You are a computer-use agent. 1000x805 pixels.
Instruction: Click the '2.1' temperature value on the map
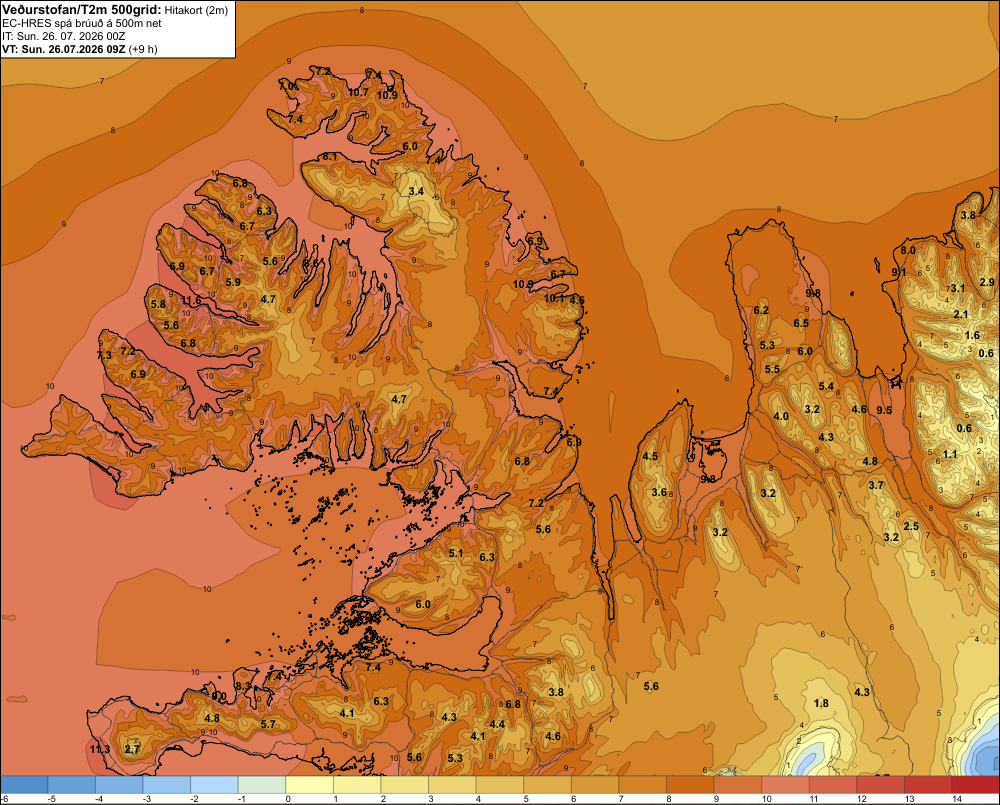[x=960, y=314]
